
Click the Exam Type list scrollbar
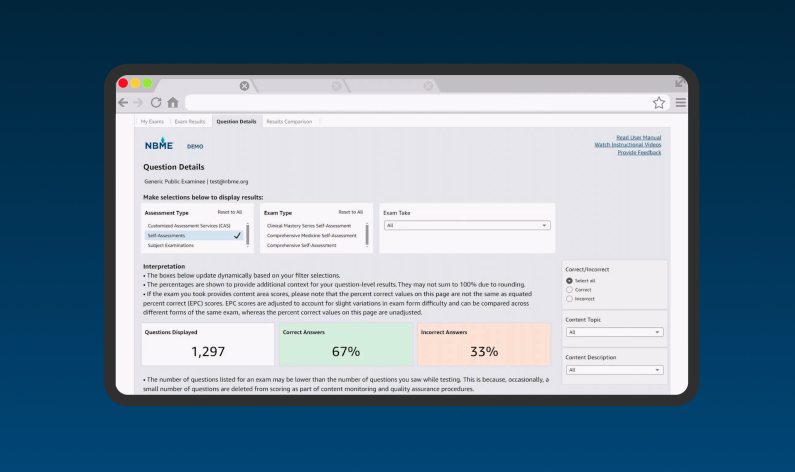[367, 235]
